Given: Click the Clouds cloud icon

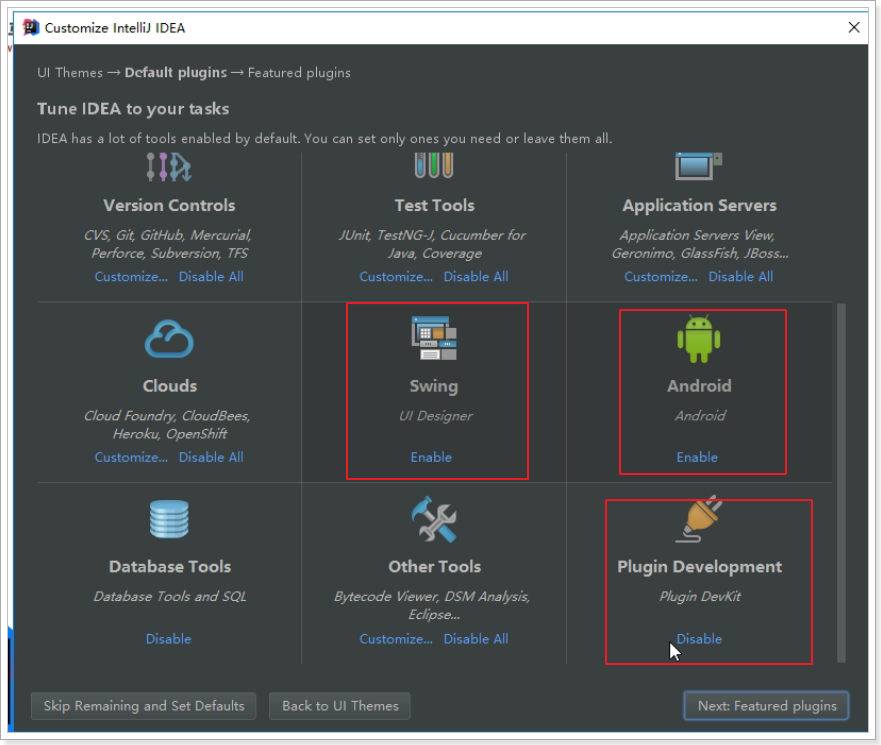Looking at the screenshot, I should [169, 339].
